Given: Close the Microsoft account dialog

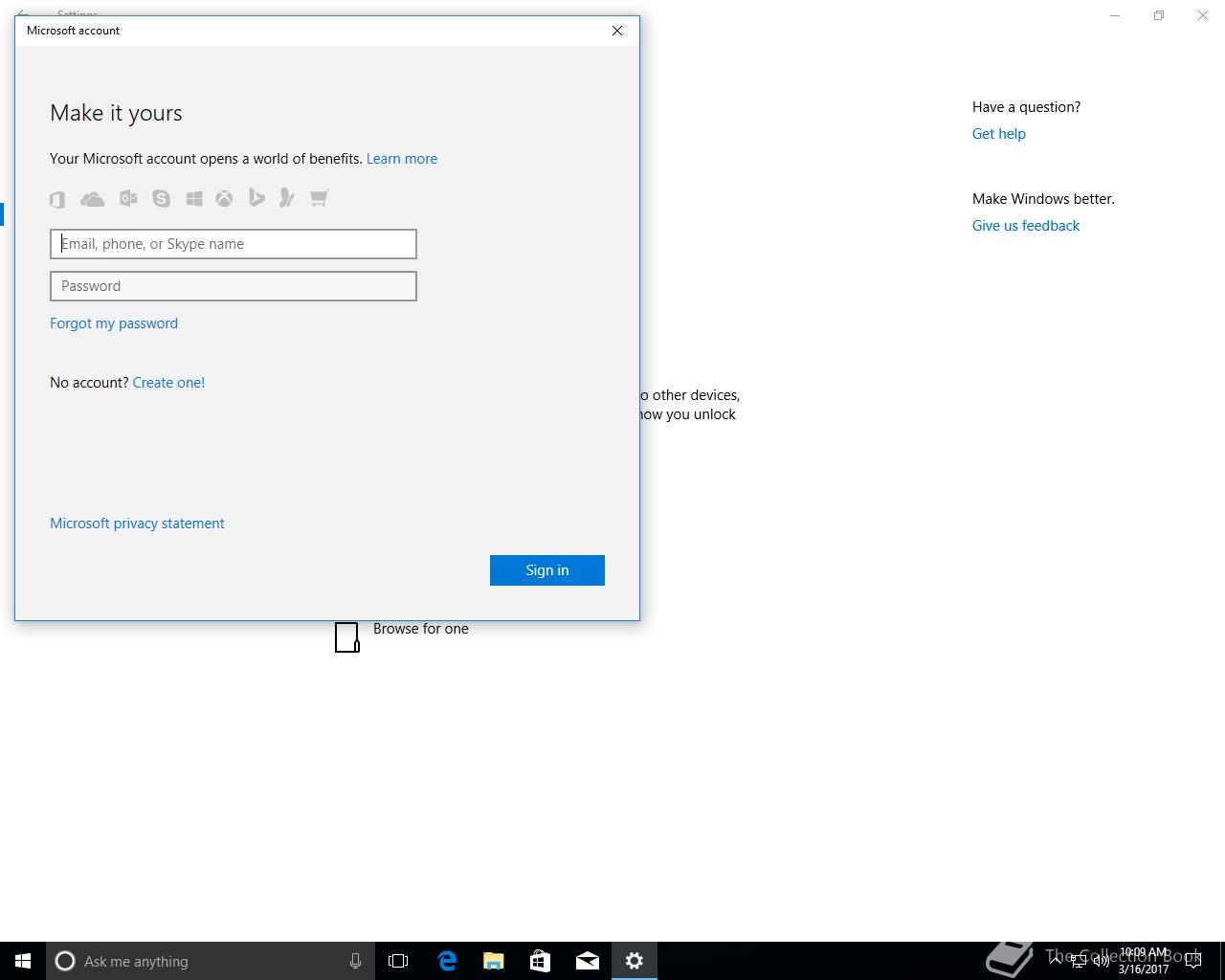Looking at the screenshot, I should [617, 31].
